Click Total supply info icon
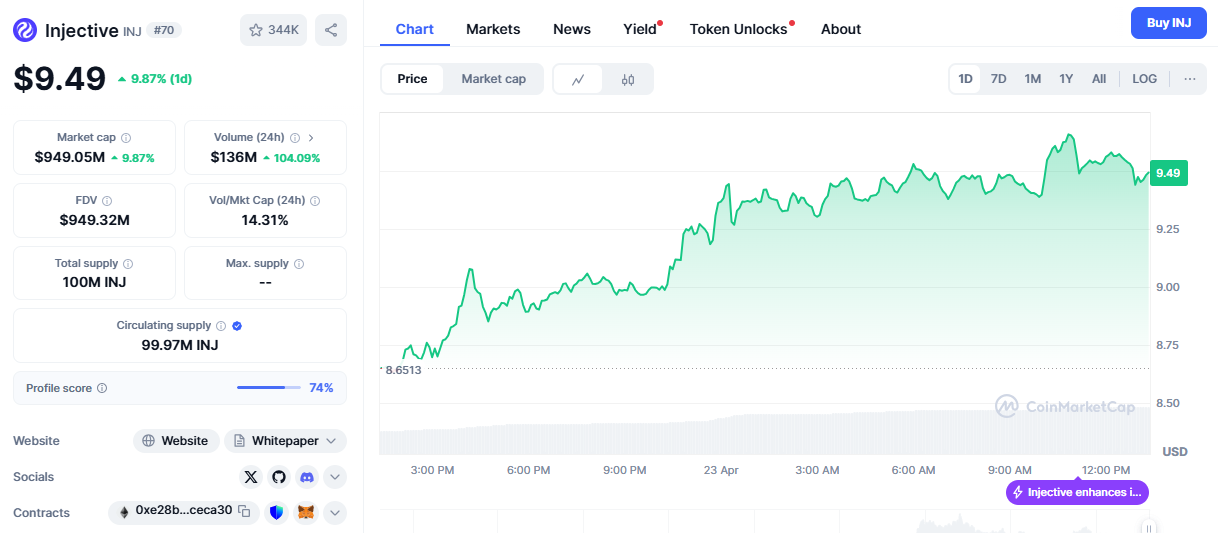1218x533 pixels. 128,264
